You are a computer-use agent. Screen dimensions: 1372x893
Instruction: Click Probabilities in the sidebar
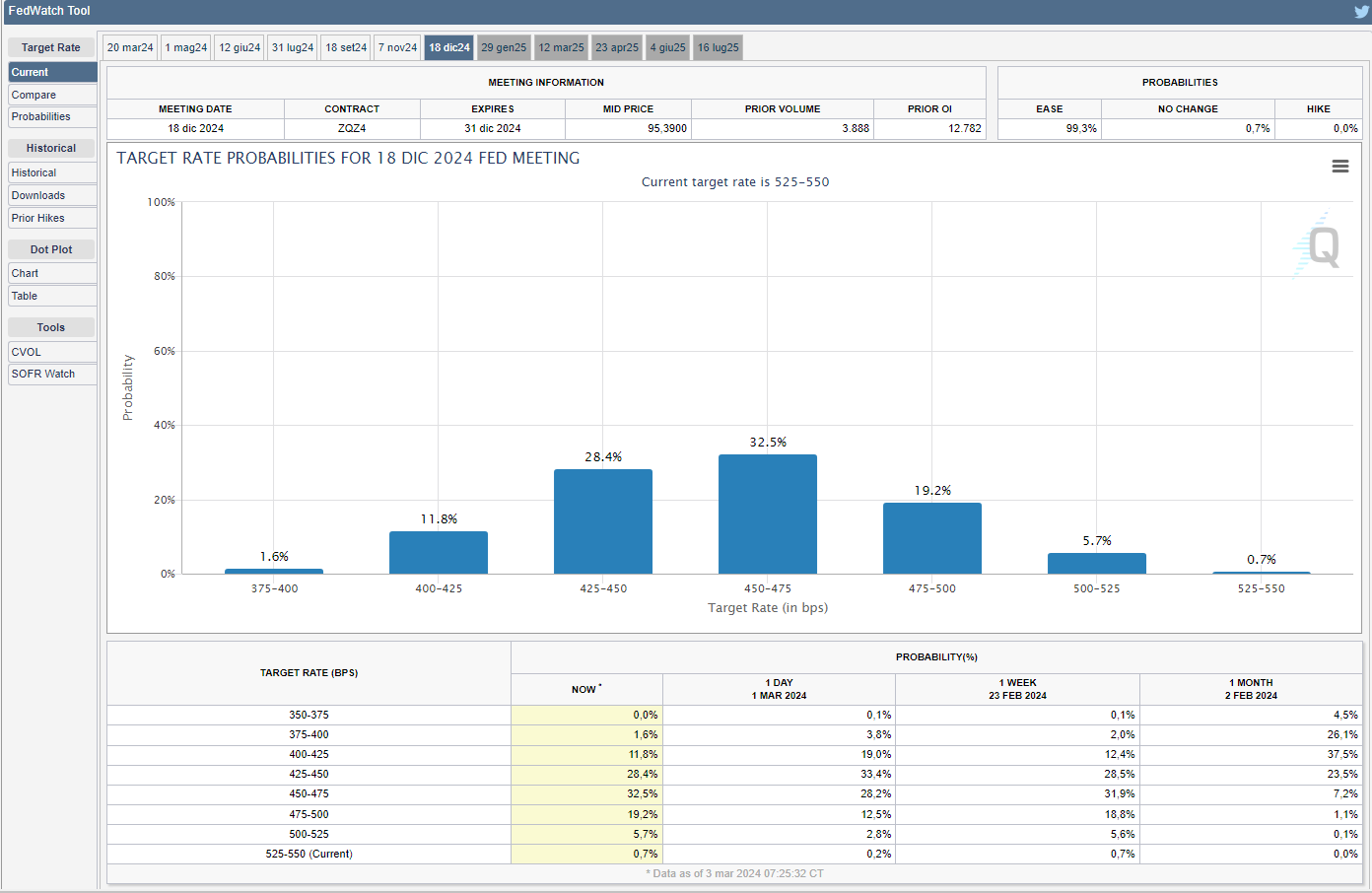(x=52, y=116)
